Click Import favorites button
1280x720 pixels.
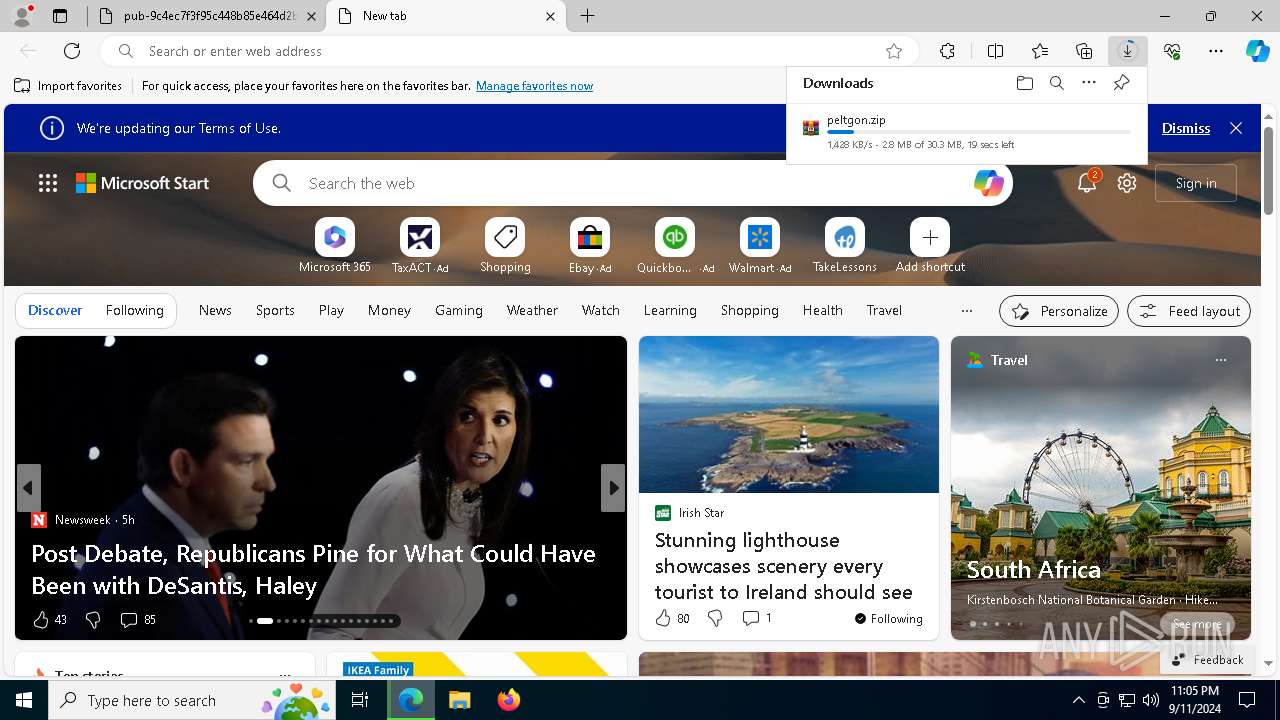pos(68,86)
